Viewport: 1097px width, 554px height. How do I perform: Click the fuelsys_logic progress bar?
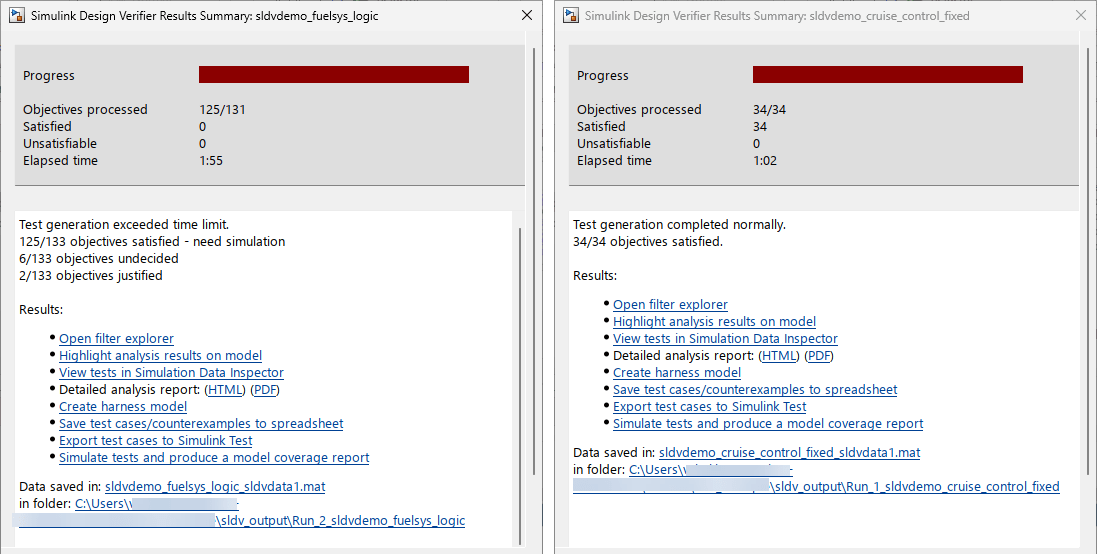coord(333,75)
